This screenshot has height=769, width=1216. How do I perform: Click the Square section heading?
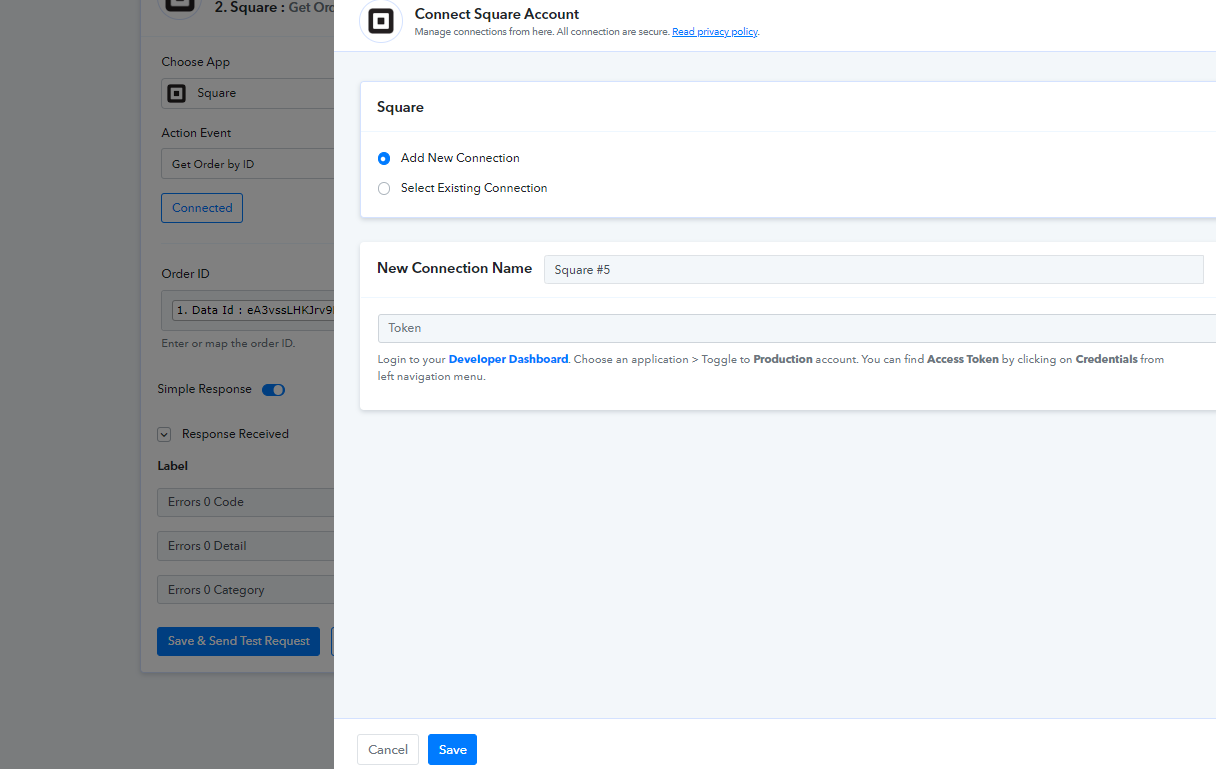click(400, 107)
